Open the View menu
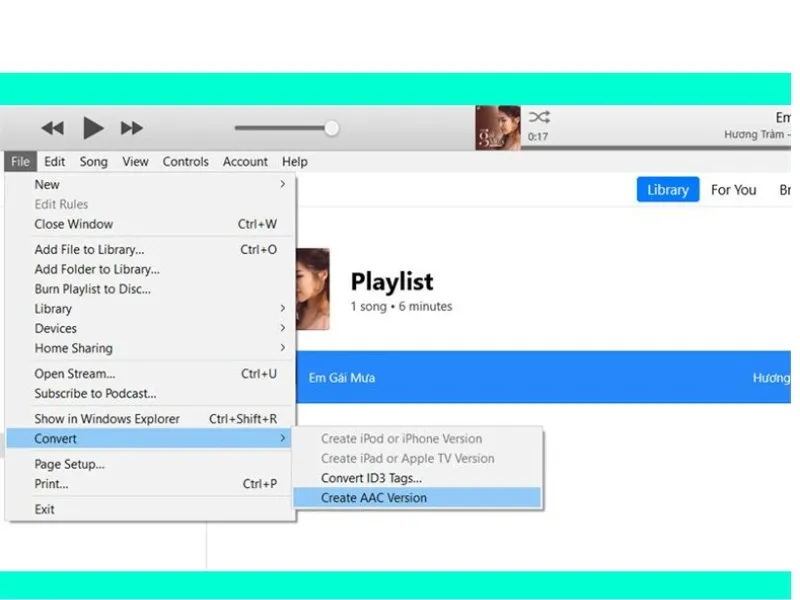800x600 pixels. tap(135, 162)
